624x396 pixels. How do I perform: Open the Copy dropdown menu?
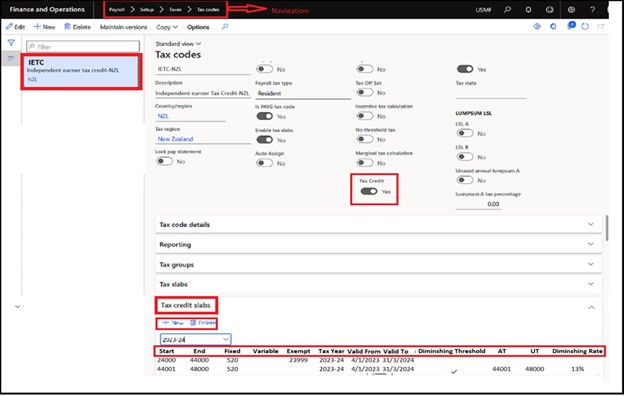pos(167,27)
